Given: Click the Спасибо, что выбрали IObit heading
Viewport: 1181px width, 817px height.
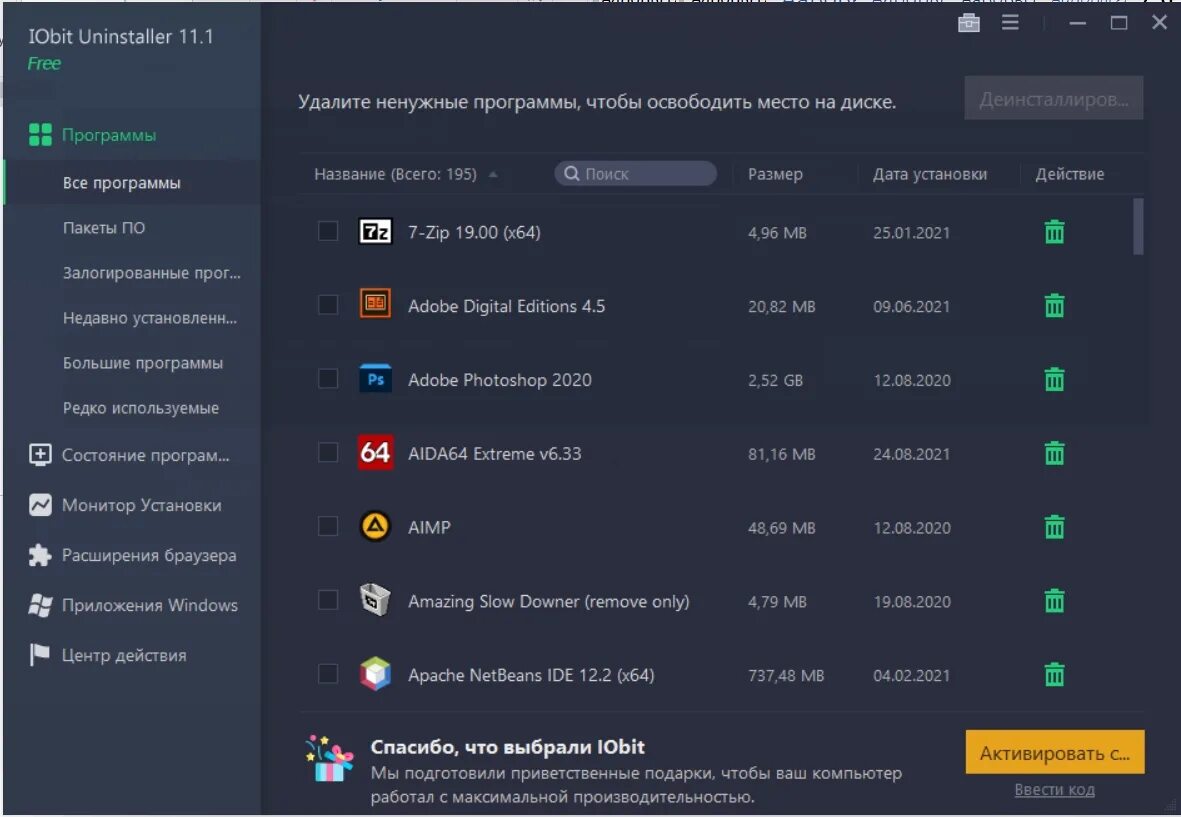Looking at the screenshot, I should click(x=508, y=747).
